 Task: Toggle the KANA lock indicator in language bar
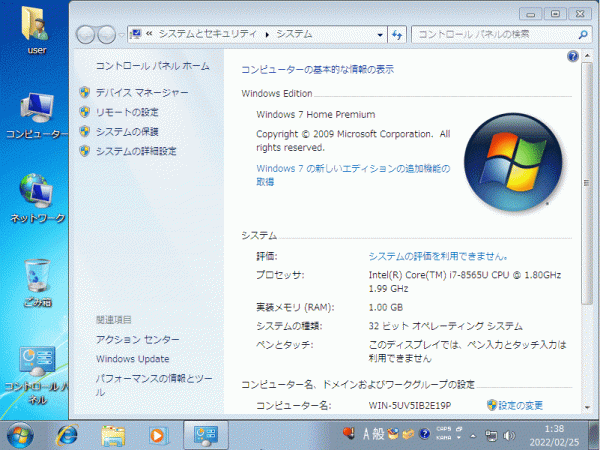pos(443,437)
